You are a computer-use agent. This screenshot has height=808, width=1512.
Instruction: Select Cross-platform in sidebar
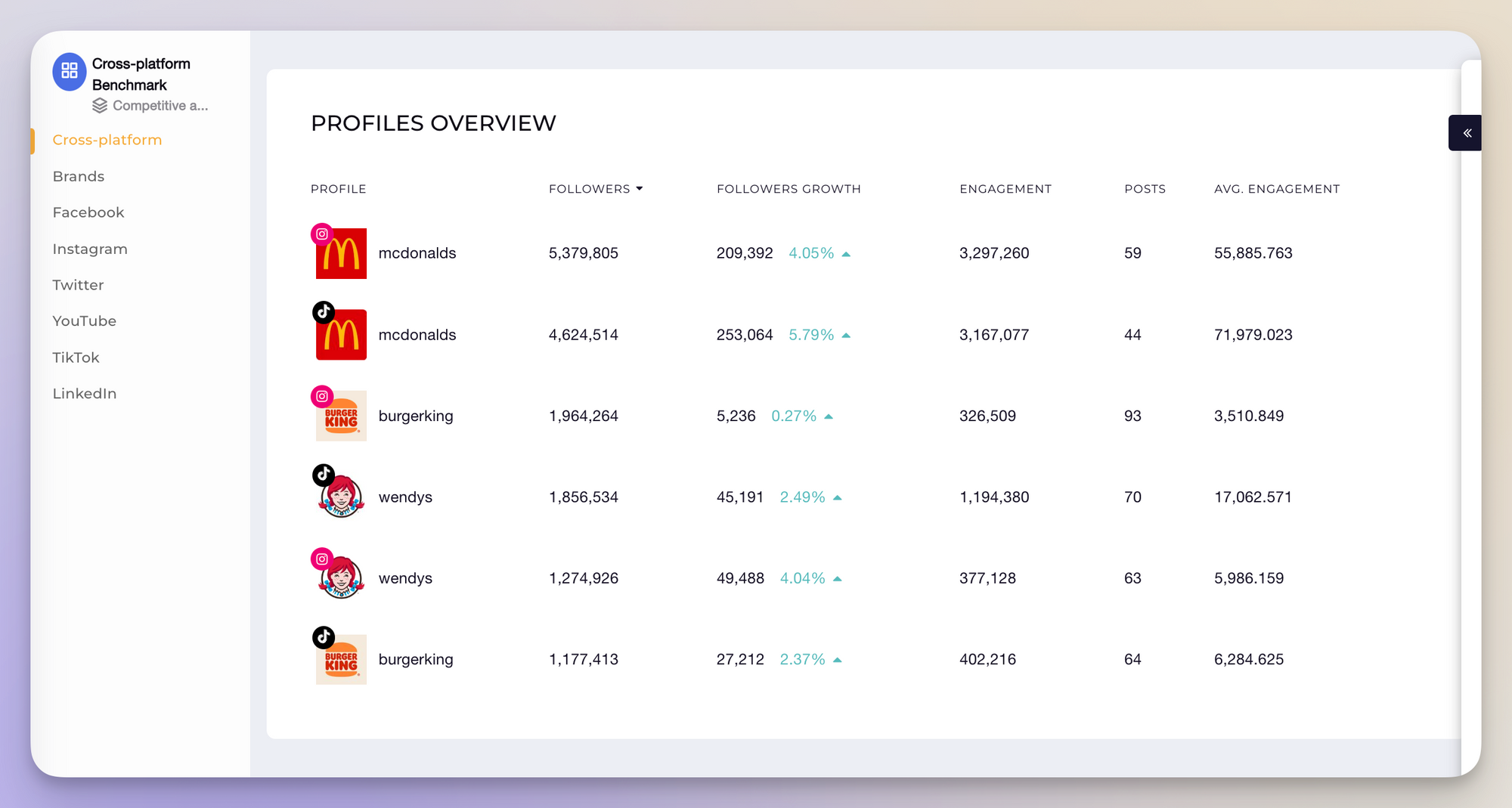(x=107, y=140)
